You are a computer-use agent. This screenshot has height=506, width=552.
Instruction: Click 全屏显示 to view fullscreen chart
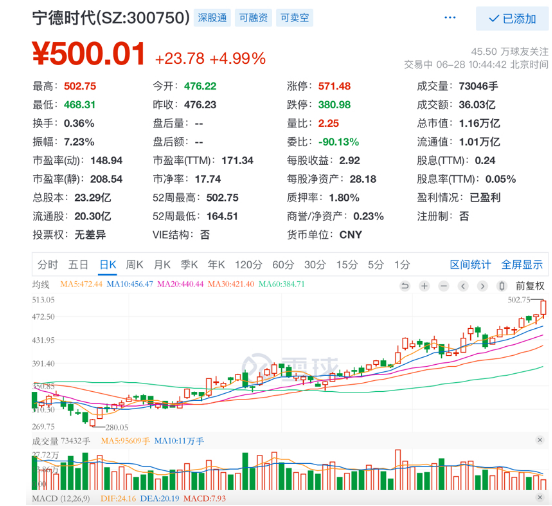[522, 264]
